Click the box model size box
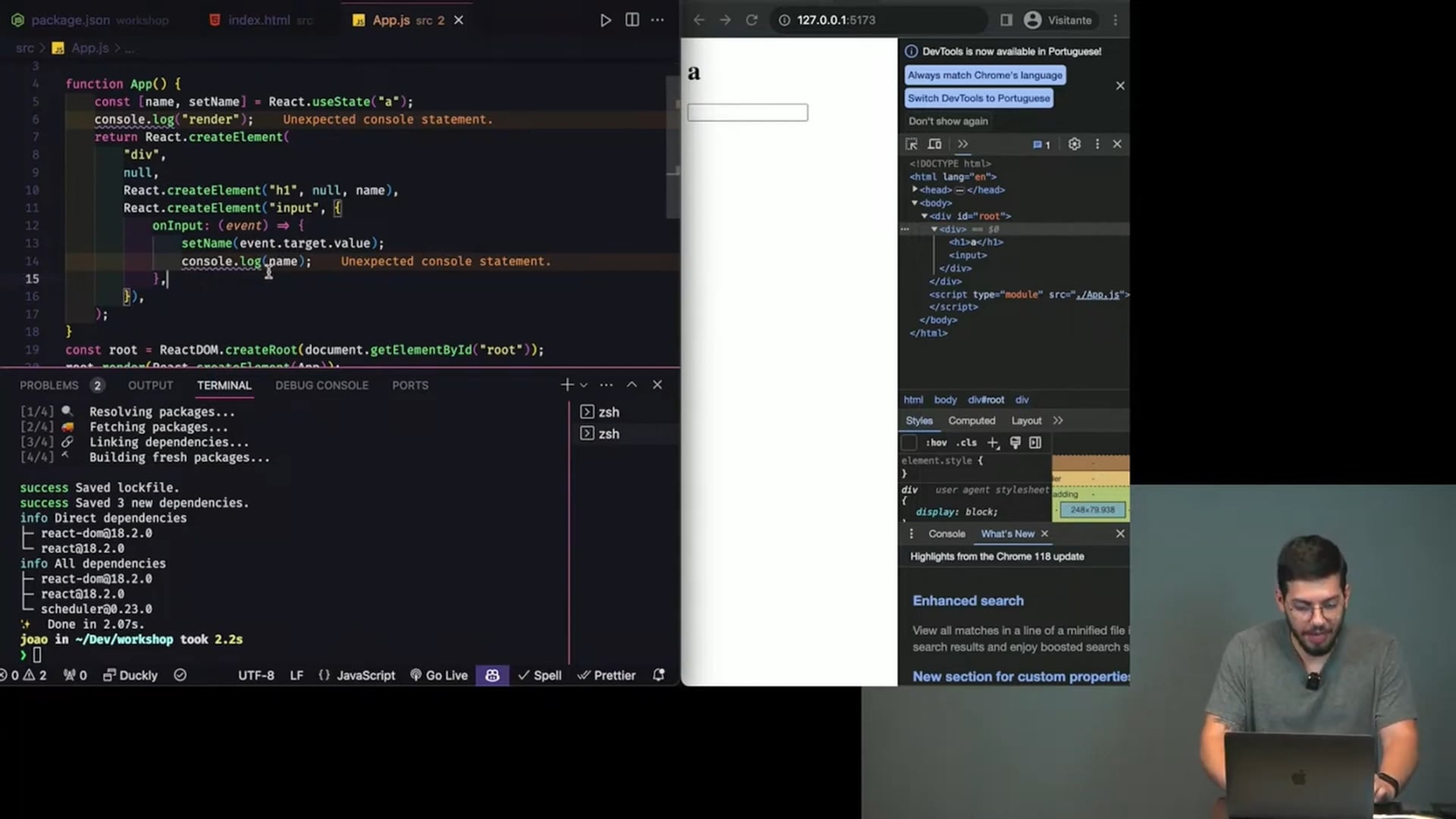The image size is (1456, 819). pos(1093,510)
